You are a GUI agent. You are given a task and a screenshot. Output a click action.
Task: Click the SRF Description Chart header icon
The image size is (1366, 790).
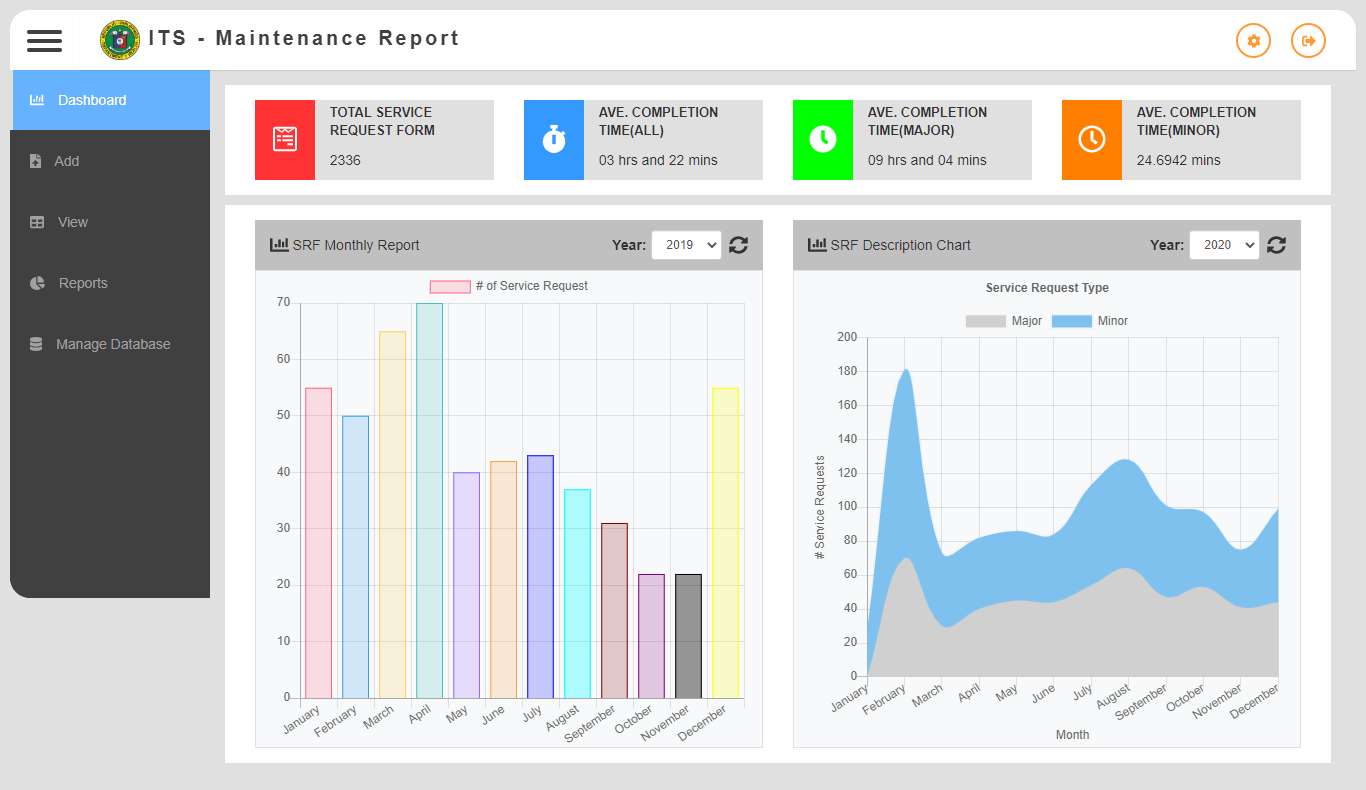click(x=817, y=245)
